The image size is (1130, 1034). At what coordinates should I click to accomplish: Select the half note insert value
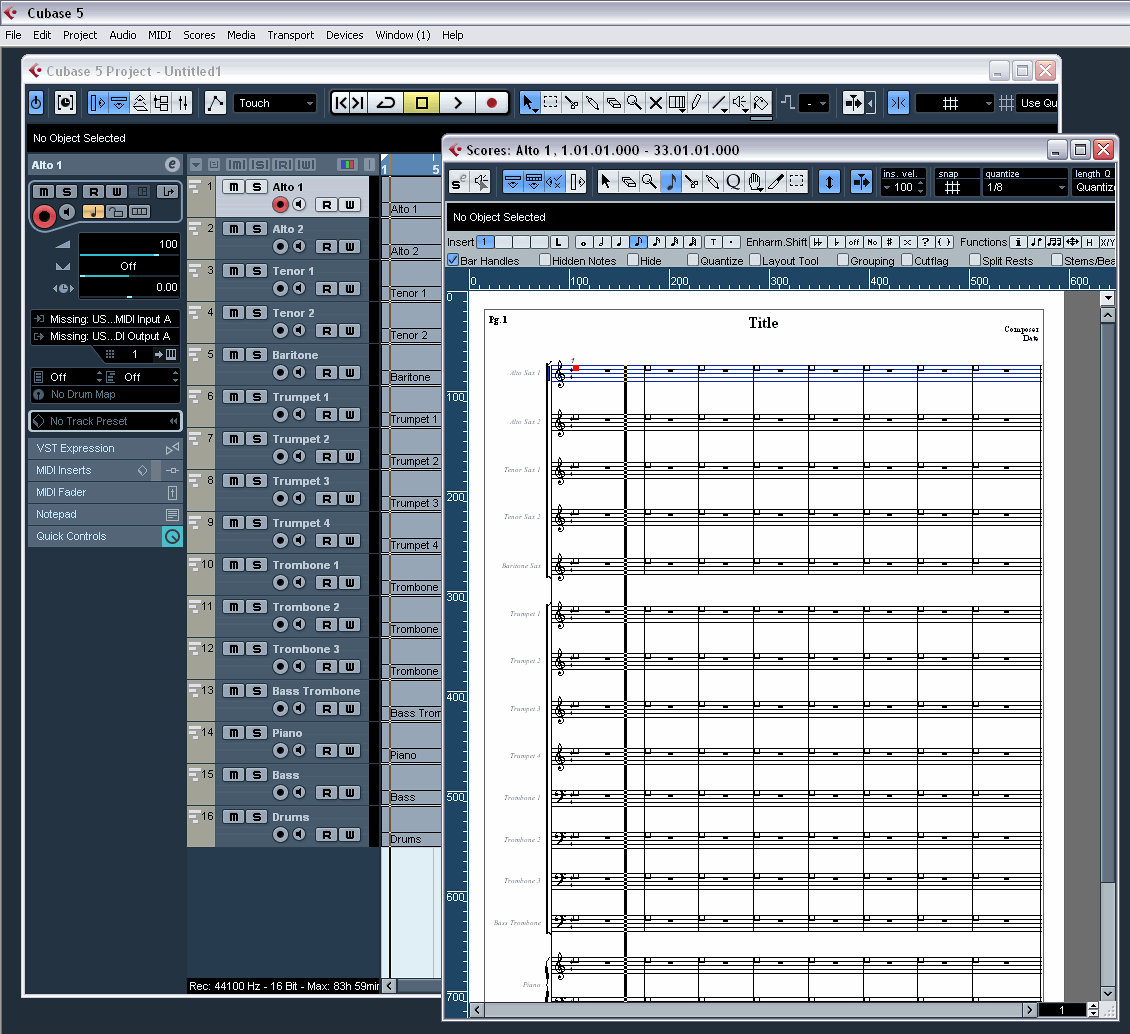[x=601, y=242]
